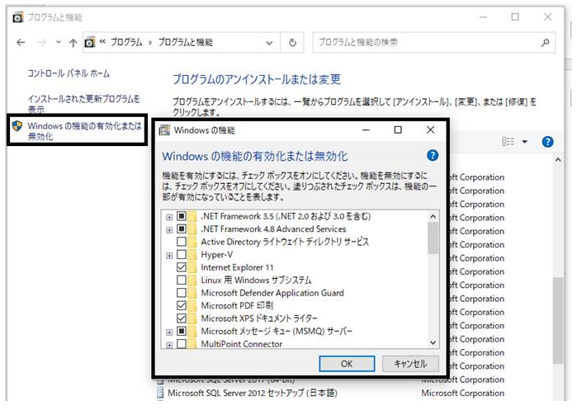Expand the MultiPoint Connector node

[169, 345]
